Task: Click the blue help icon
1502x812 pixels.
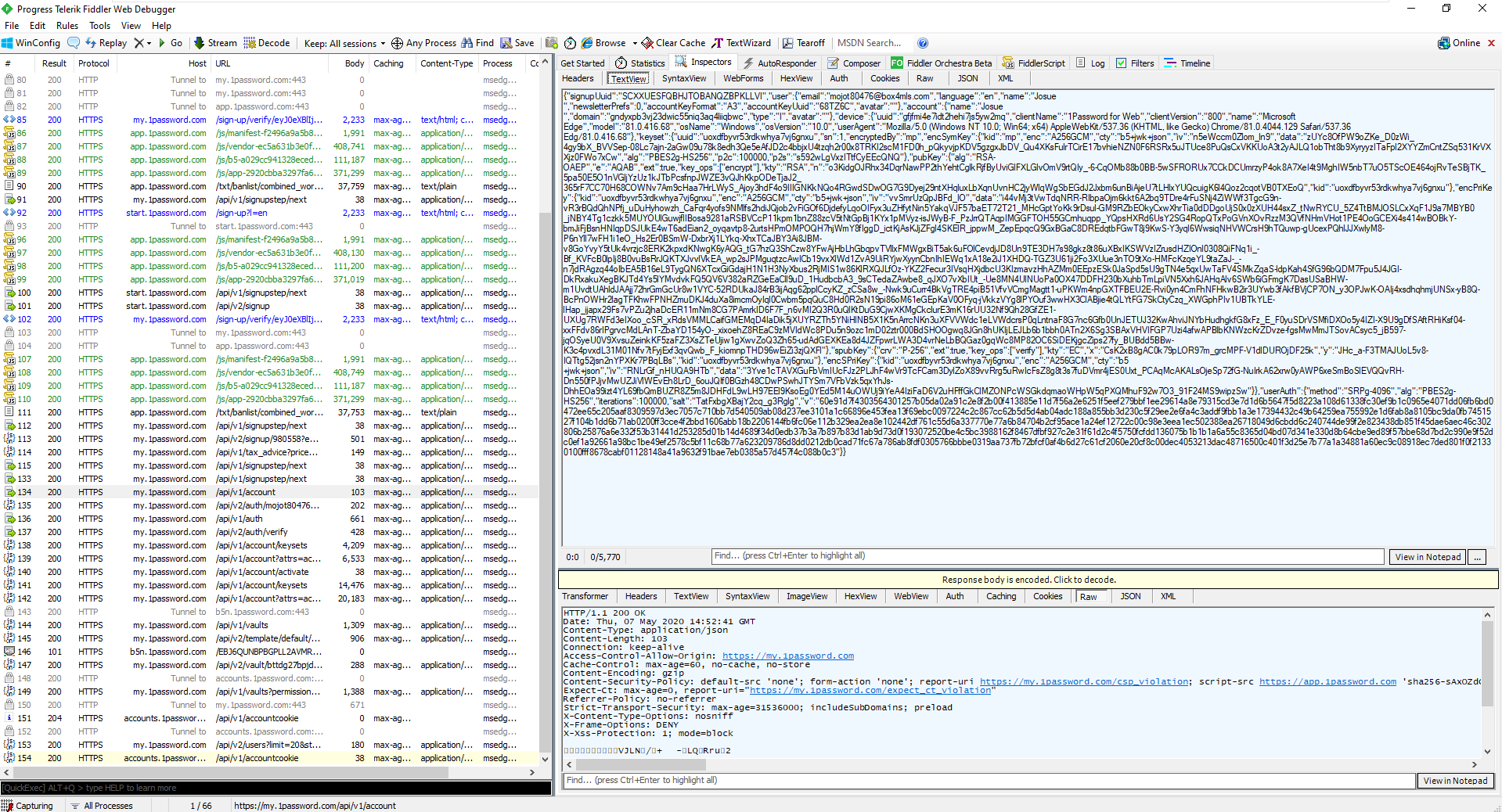Action: click(x=923, y=43)
